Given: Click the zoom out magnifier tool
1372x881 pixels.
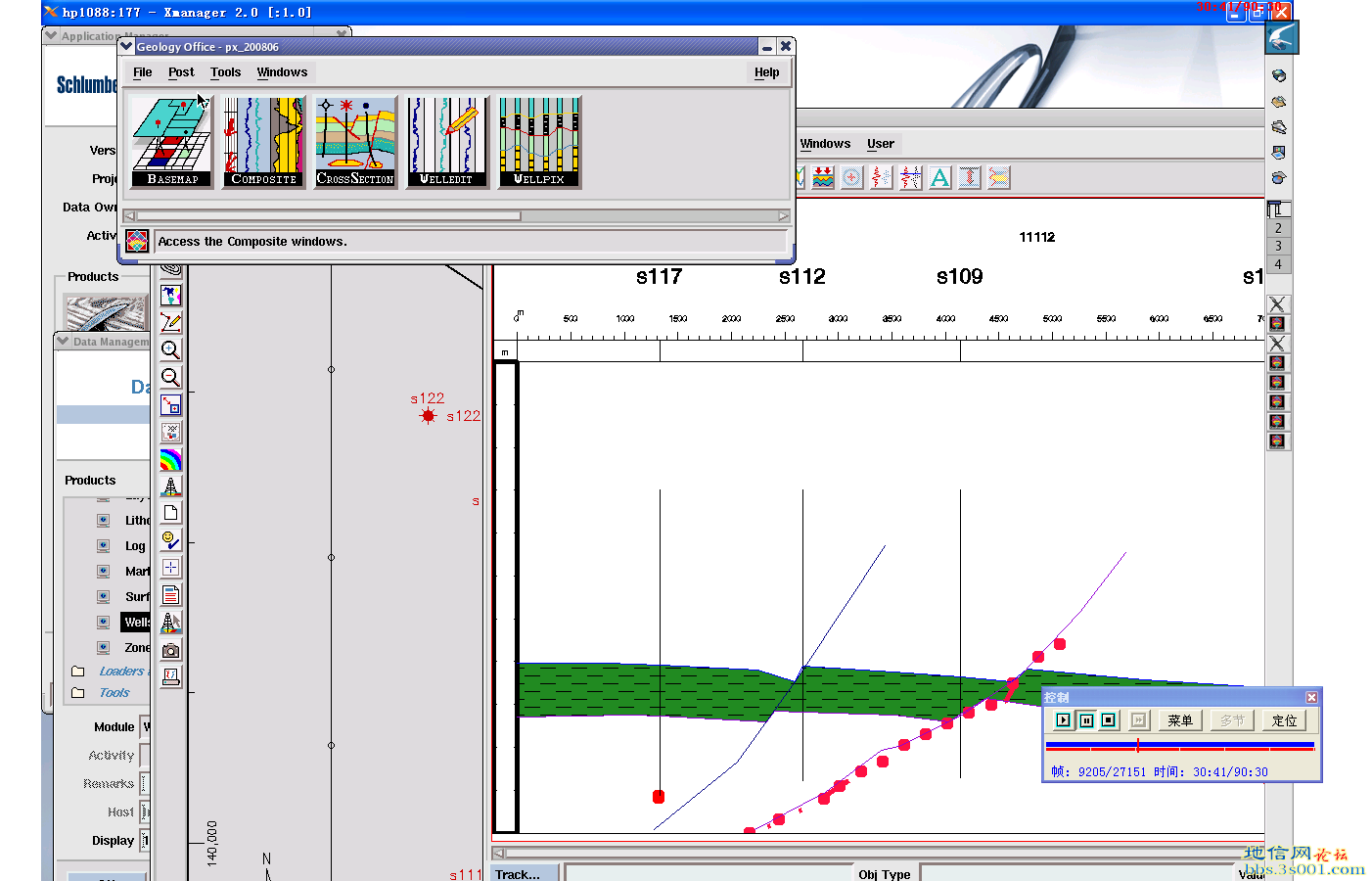Looking at the screenshot, I should (x=170, y=377).
